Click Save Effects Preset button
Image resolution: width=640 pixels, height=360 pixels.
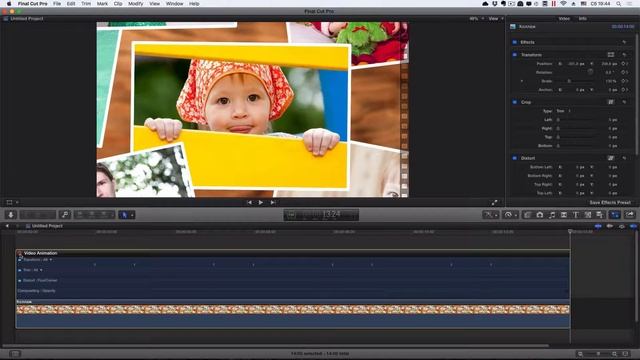[610, 202]
